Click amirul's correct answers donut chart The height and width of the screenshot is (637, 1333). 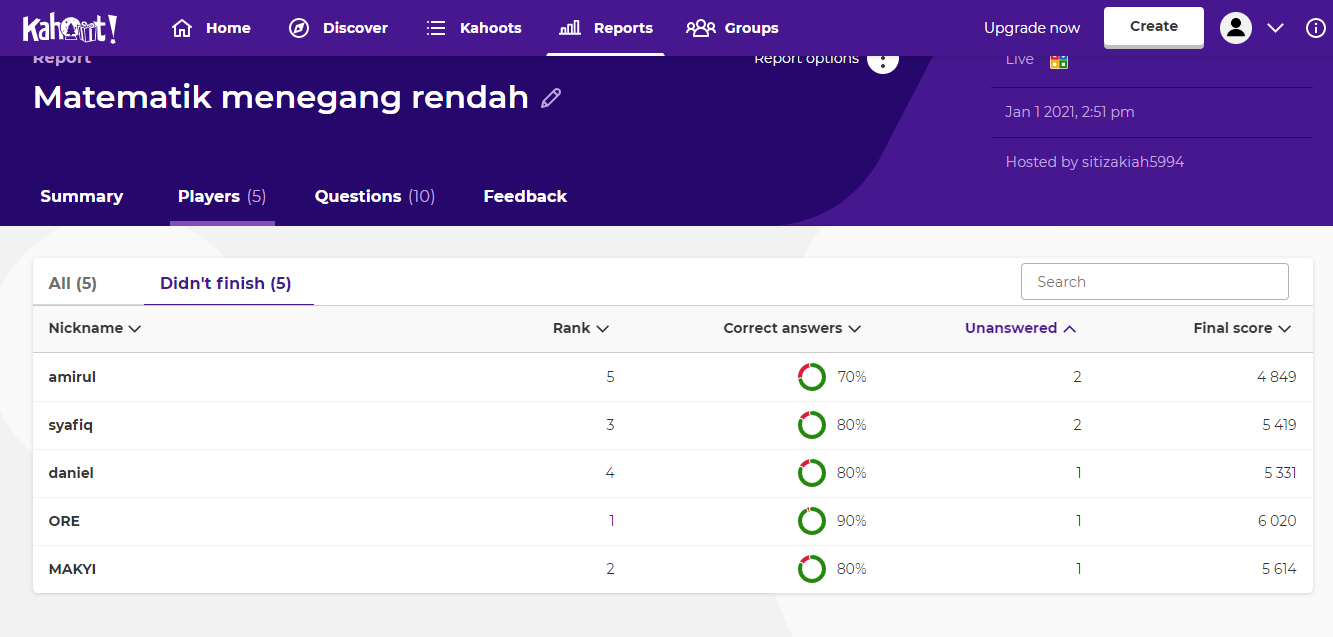[812, 377]
